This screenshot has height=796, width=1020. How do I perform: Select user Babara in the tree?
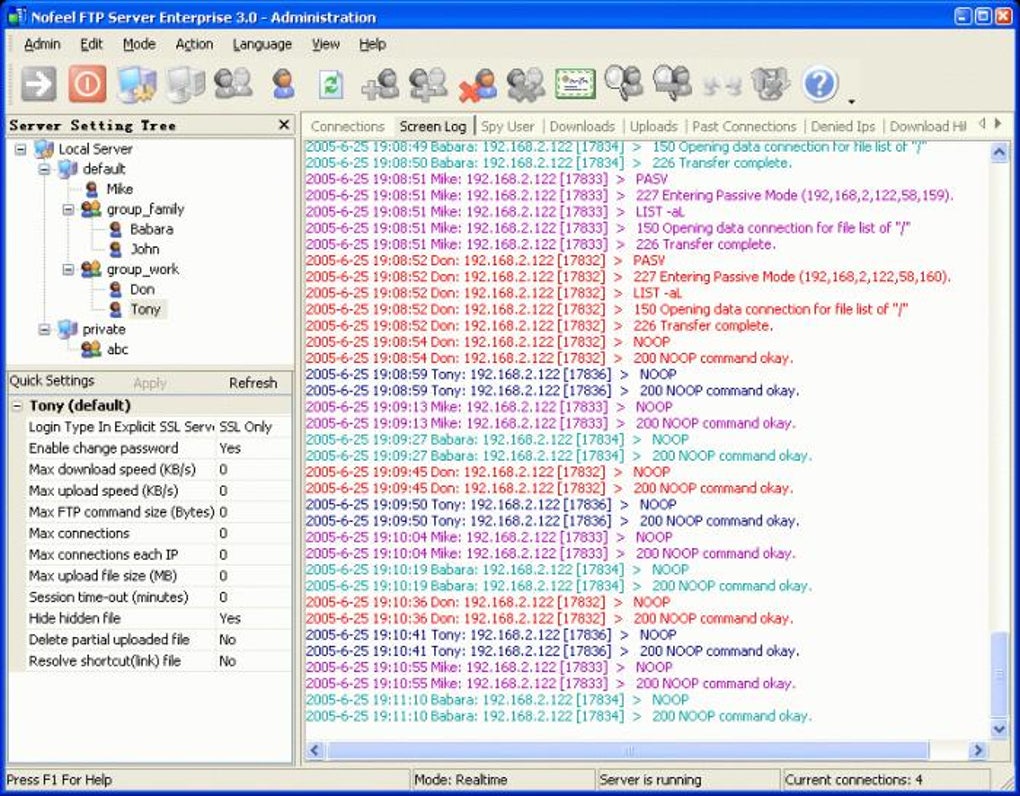click(152, 229)
